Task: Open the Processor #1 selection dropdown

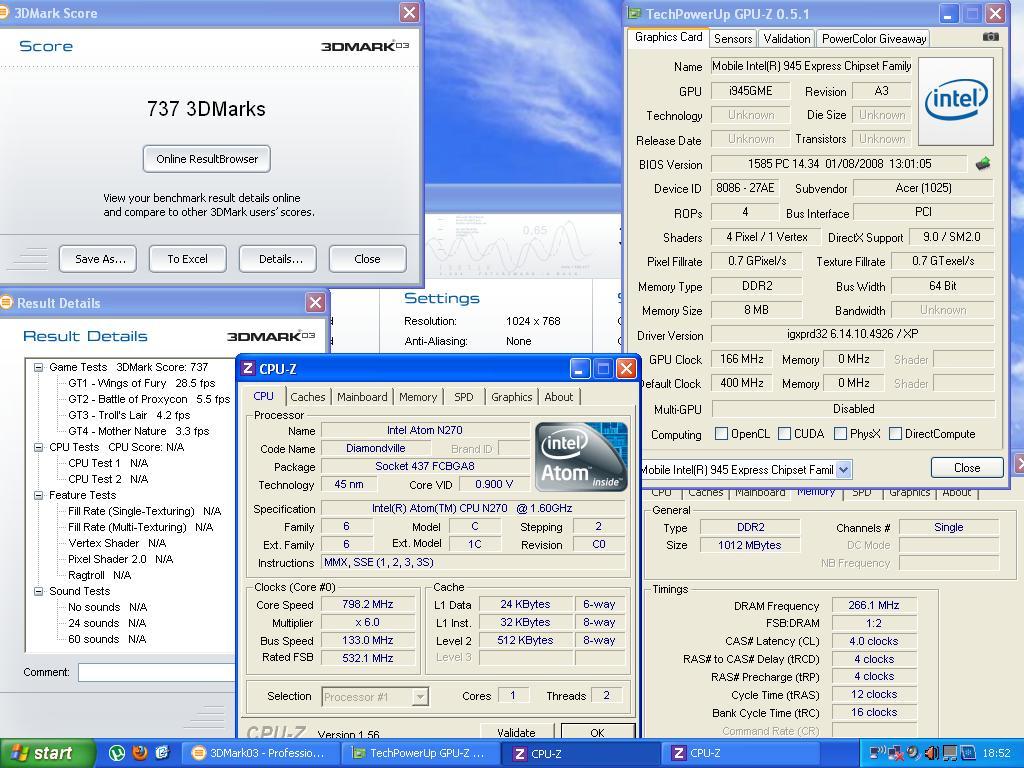Action: pos(421,697)
